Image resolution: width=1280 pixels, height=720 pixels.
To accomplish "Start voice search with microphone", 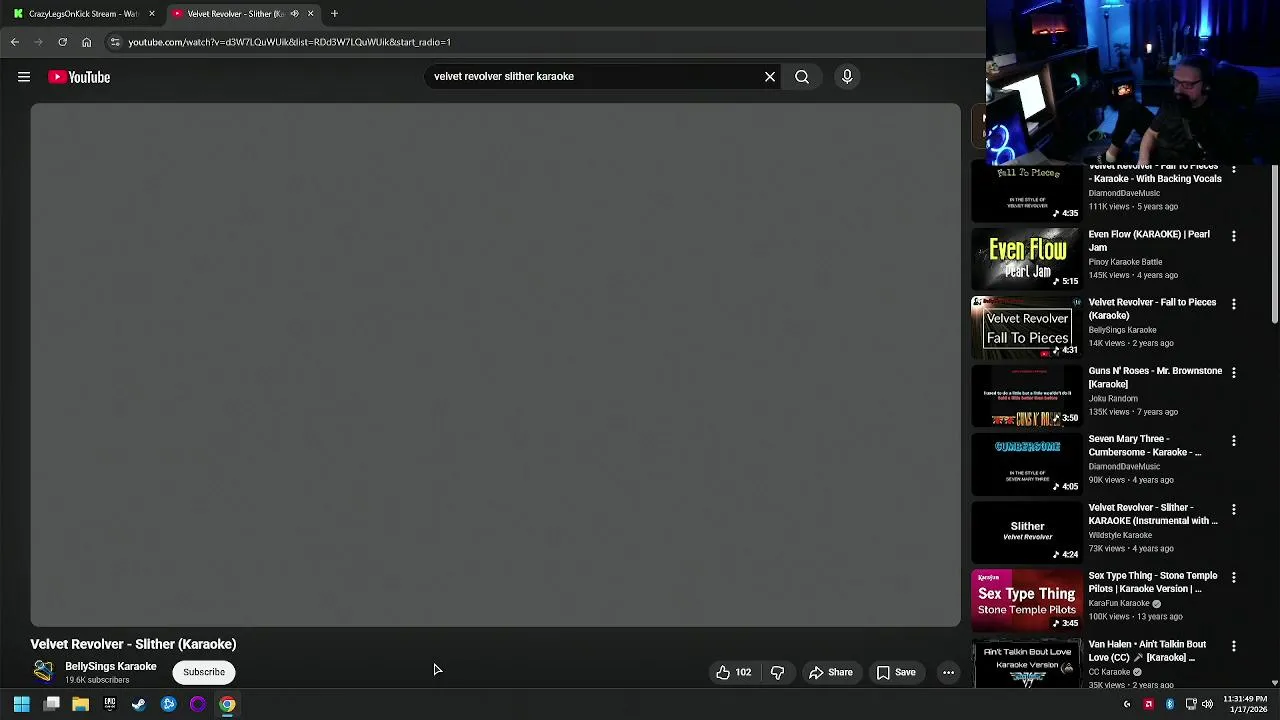I will [847, 76].
